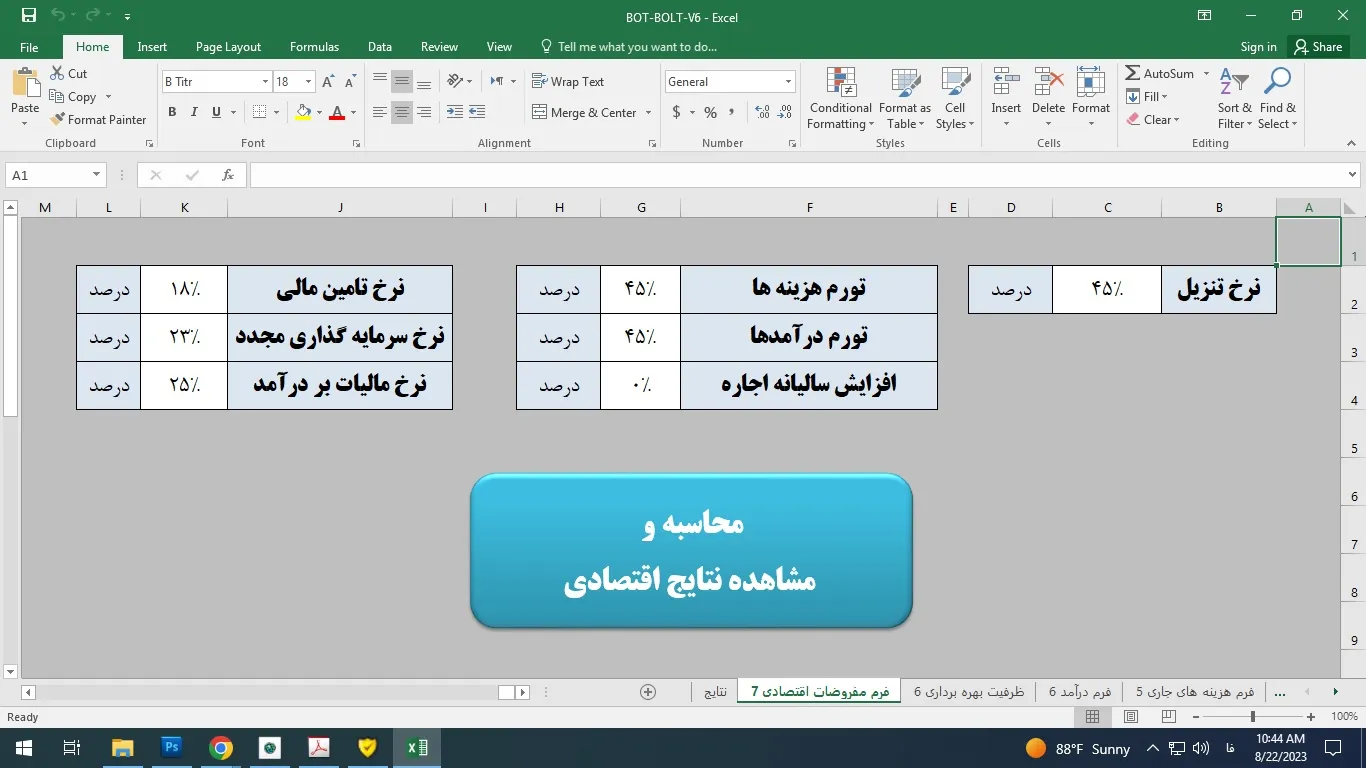Viewport: 1366px width, 768px height.
Task: Click the zoom slider in status bar
Action: (x=1252, y=717)
